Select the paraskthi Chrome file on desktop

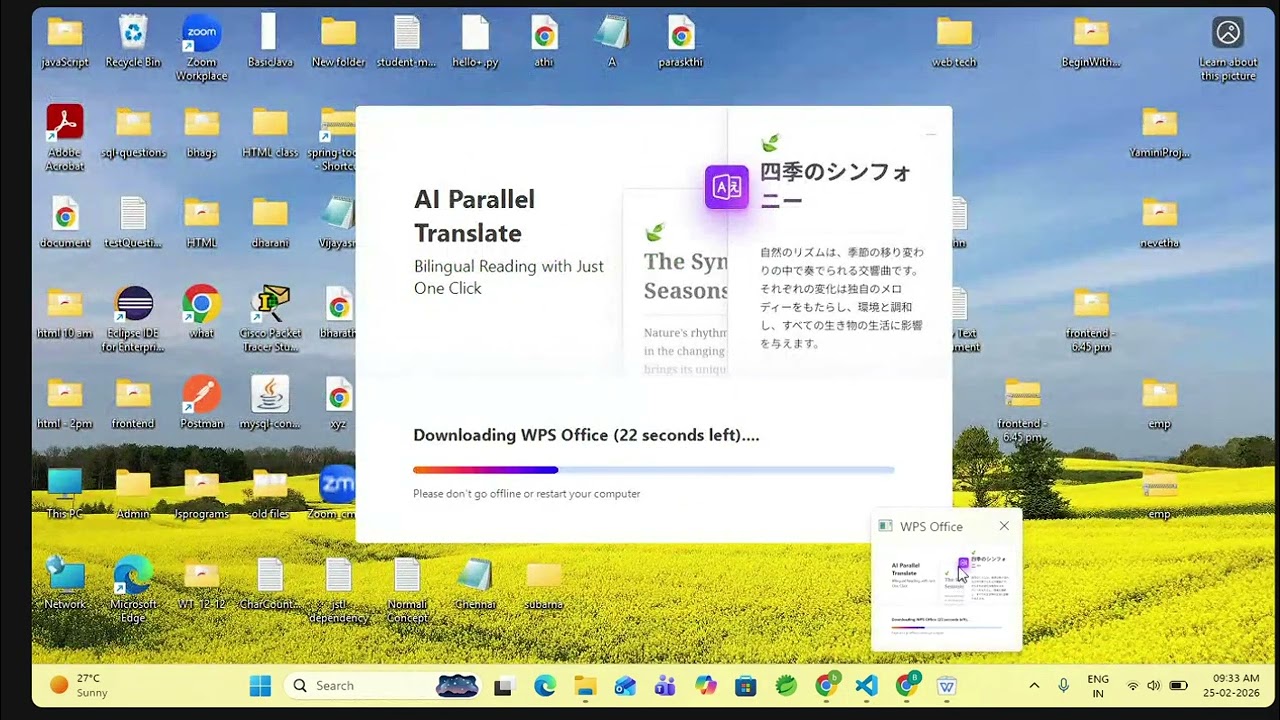tap(681, 42)
